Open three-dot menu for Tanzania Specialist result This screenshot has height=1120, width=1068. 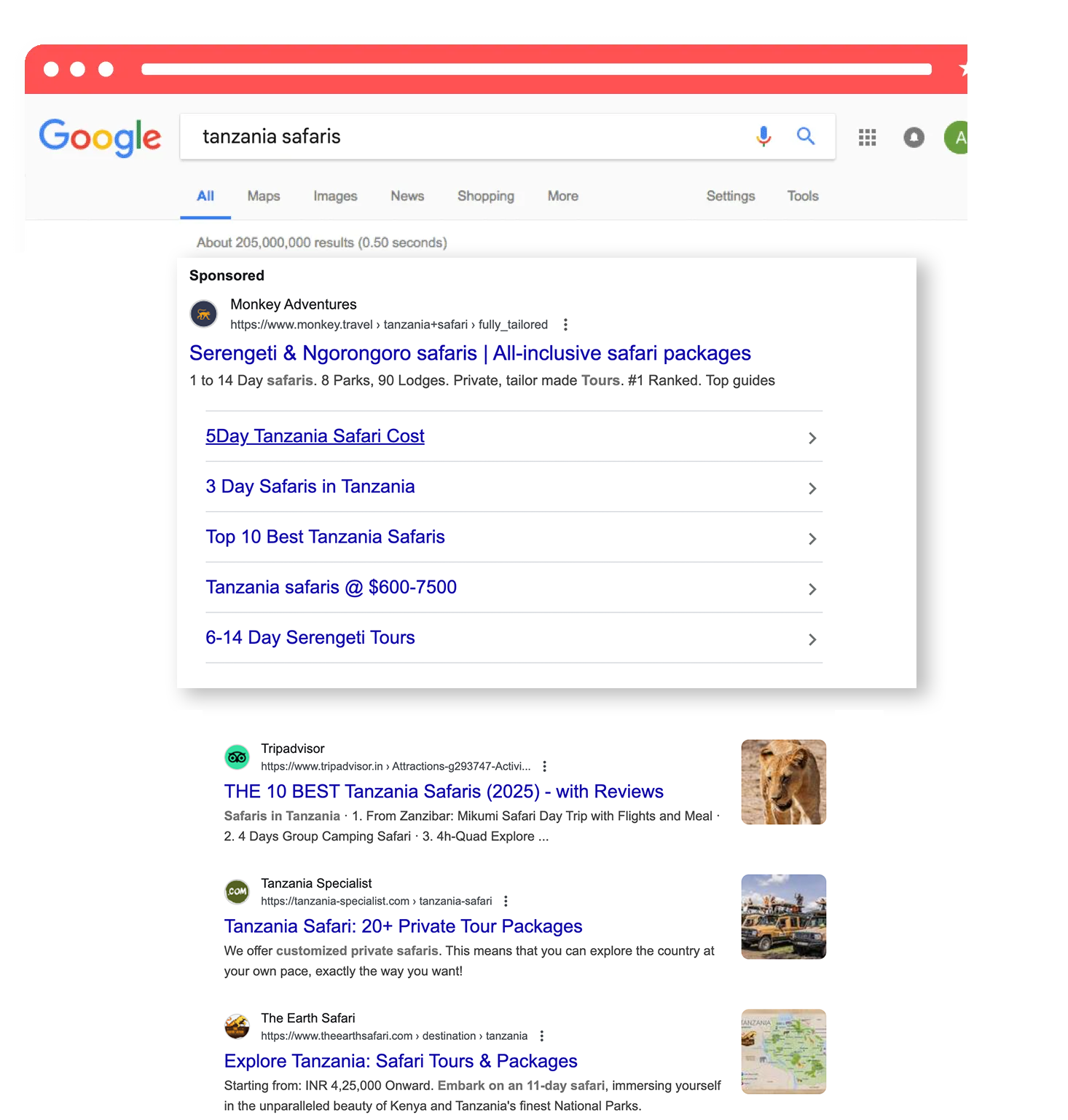pos(506,901)
